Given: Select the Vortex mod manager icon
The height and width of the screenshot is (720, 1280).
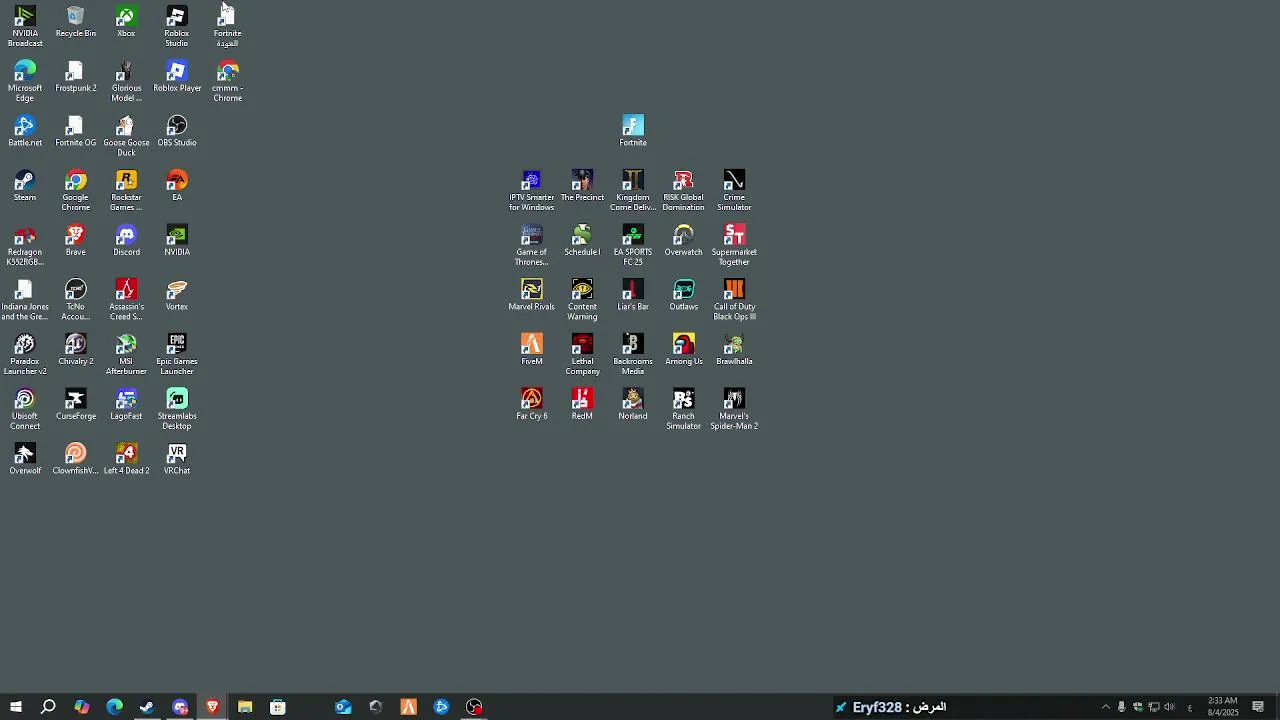Looking at the screenshot, I should tap(177, 295).
